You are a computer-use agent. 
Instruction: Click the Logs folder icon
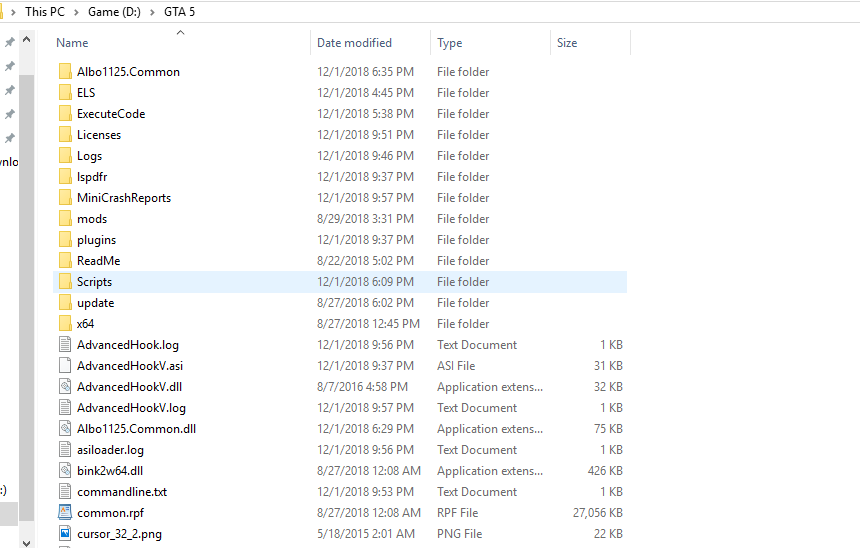[x=65, y=155]
